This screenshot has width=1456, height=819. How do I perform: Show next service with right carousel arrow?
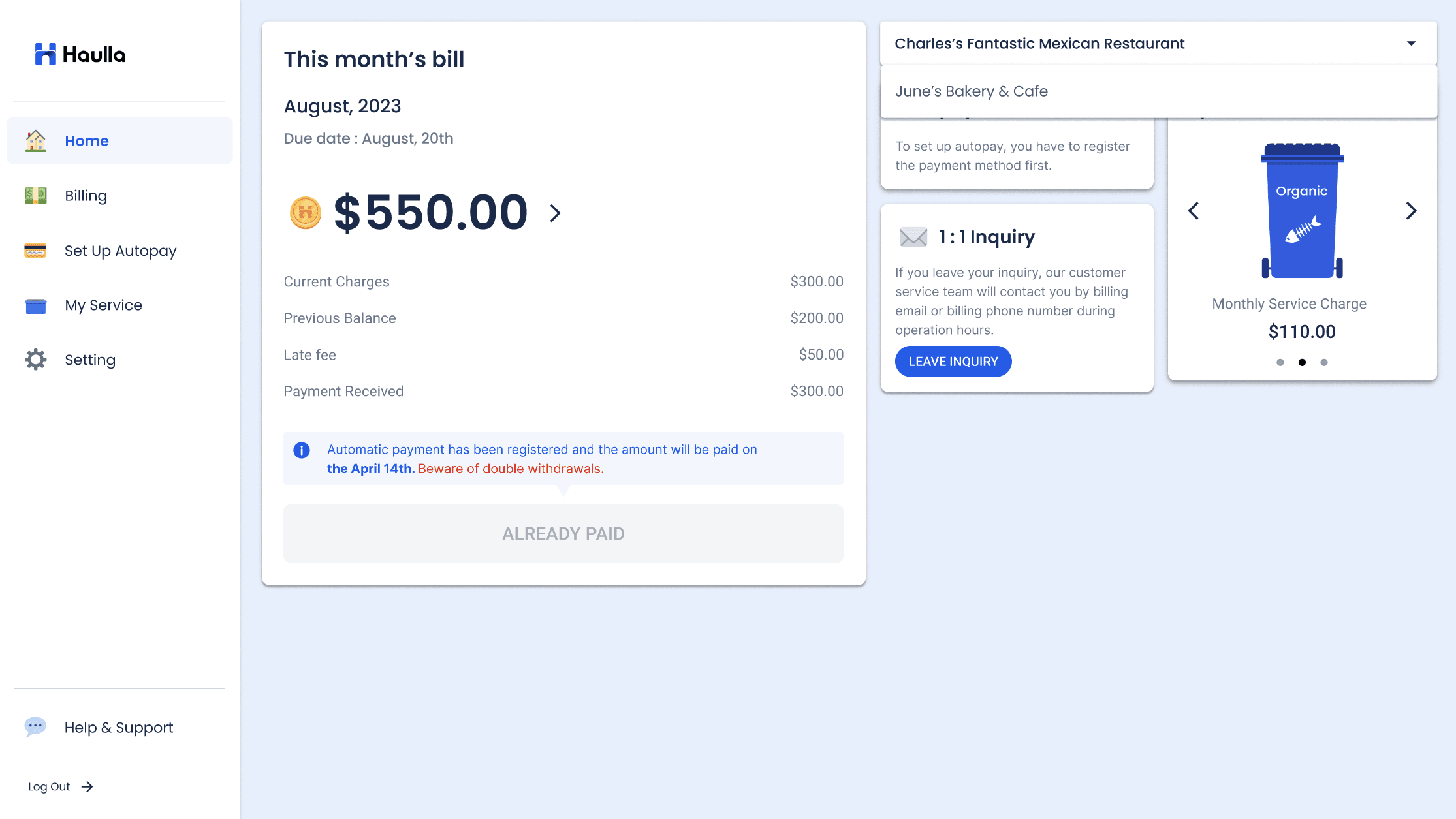point(1411,211)
